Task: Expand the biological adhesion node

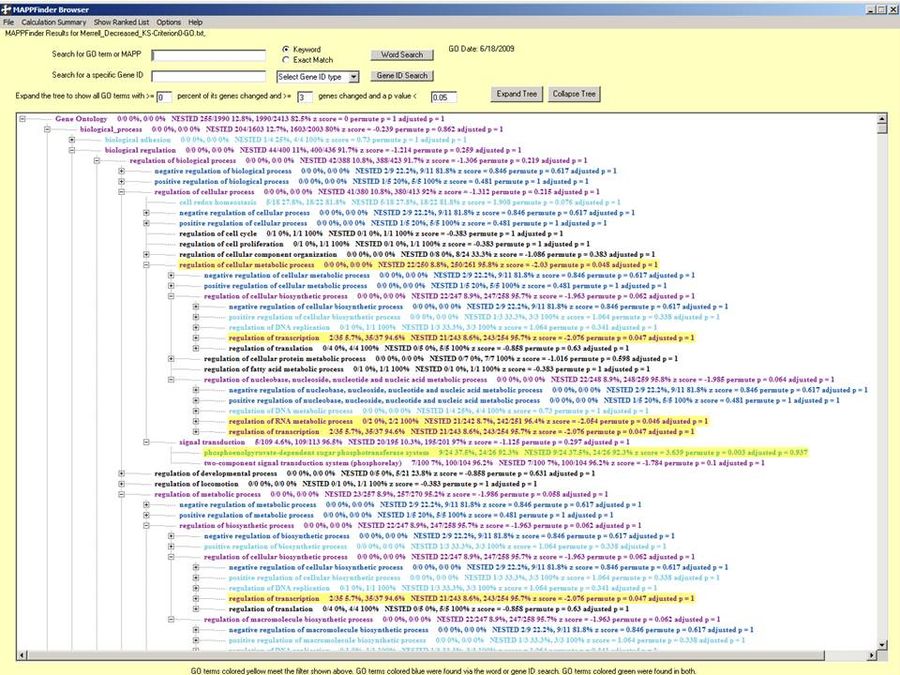Action: point(72,139)
